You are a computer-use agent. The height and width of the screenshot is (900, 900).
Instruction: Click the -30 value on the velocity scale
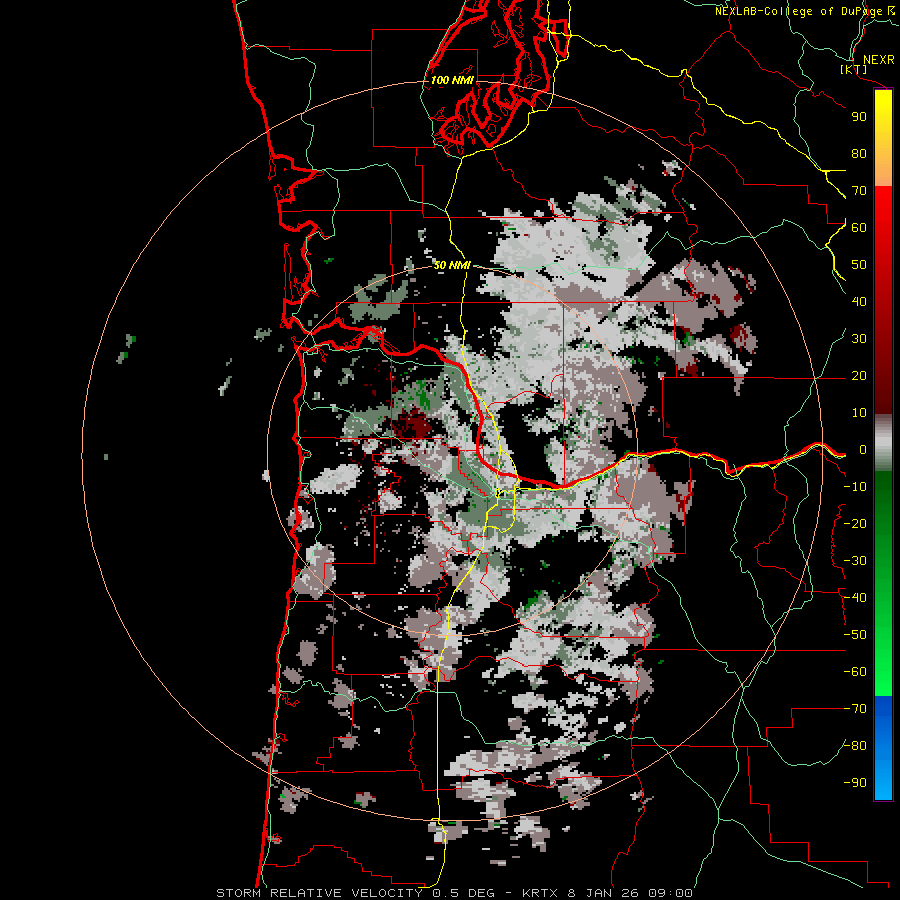coord(855,561)
